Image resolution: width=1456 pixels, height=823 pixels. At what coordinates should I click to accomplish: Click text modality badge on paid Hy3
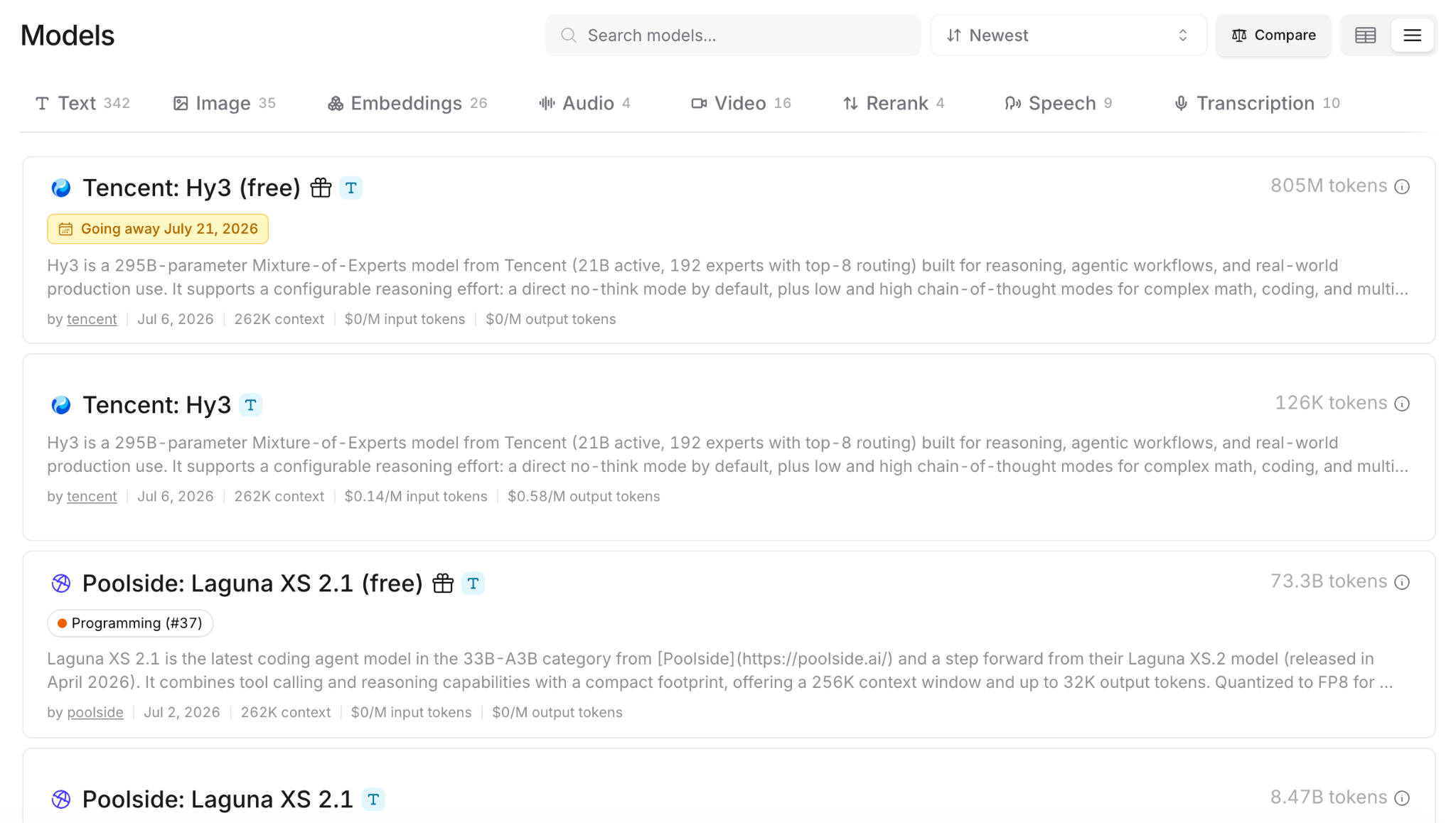(x=250, y=404)
